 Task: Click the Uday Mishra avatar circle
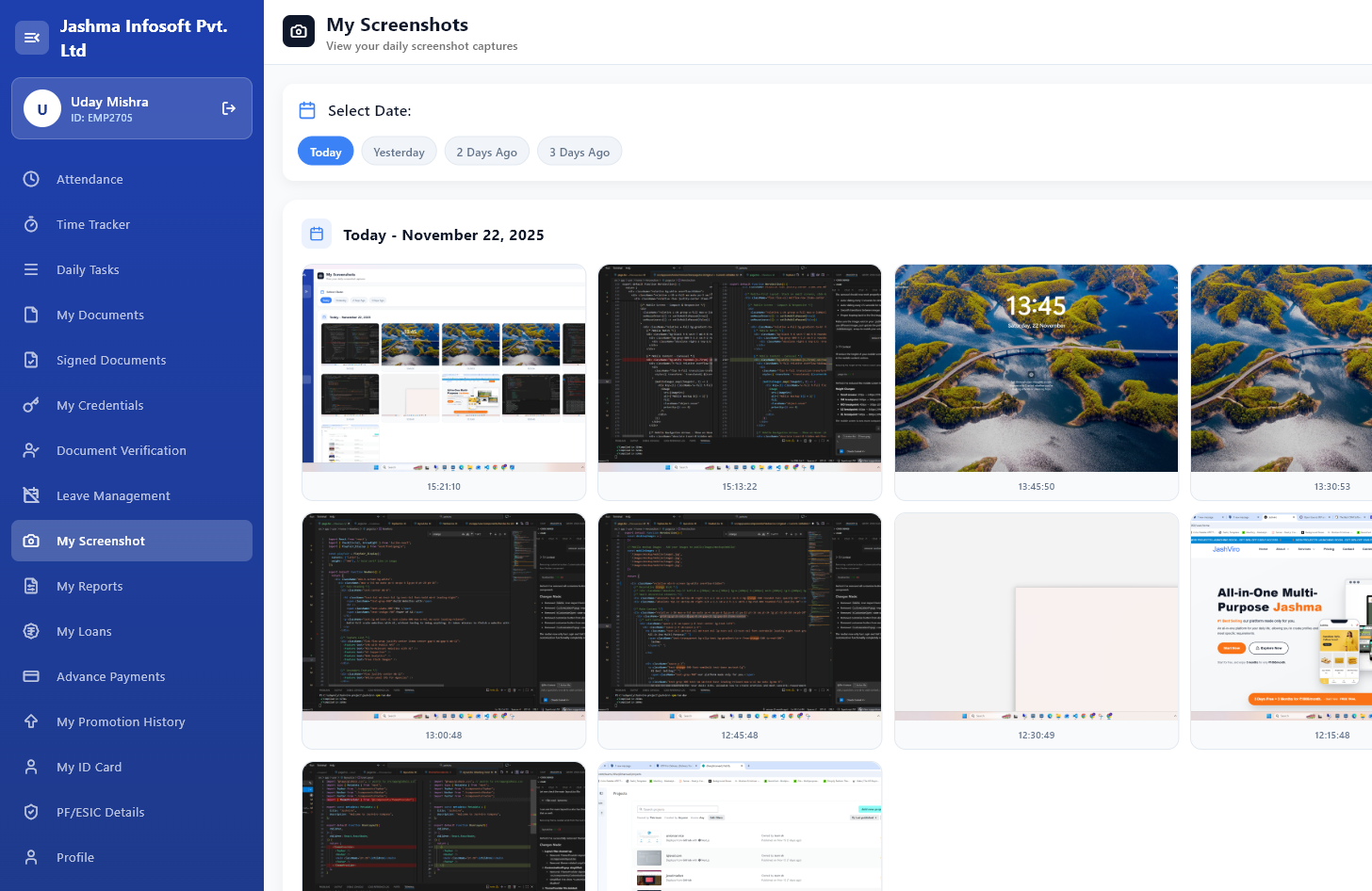[x=42, y=107]
